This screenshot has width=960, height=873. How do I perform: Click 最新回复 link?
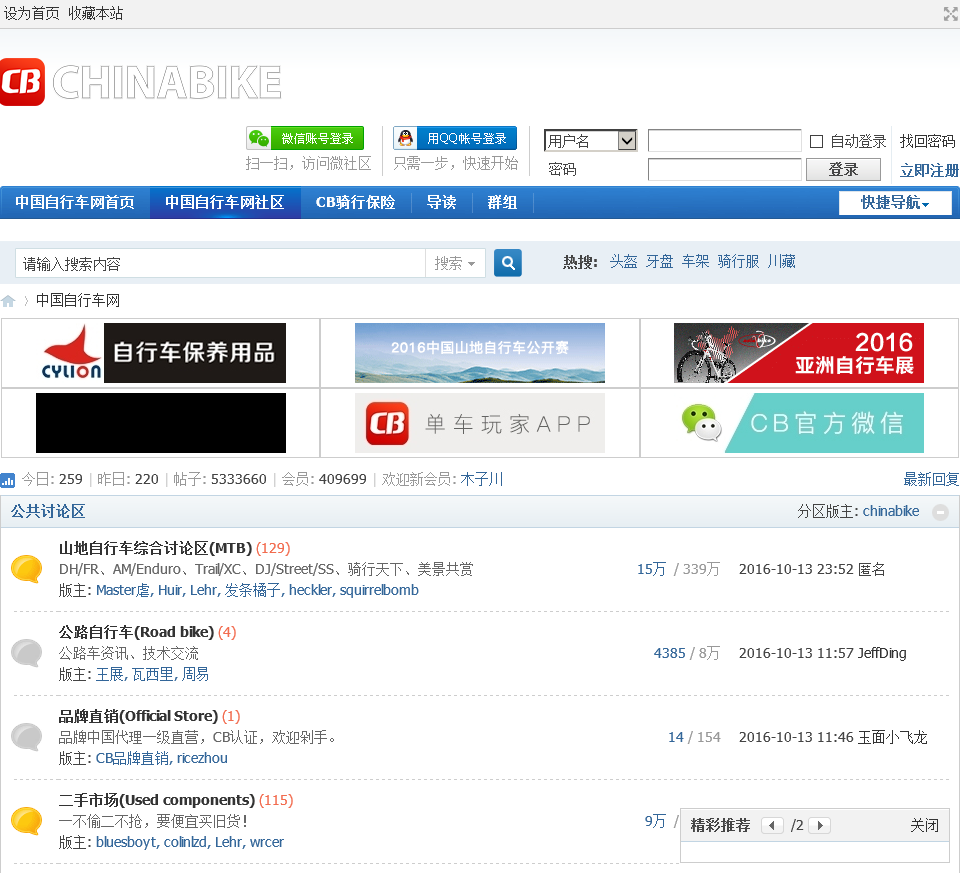pyautogui.click(x=931, y=479)
